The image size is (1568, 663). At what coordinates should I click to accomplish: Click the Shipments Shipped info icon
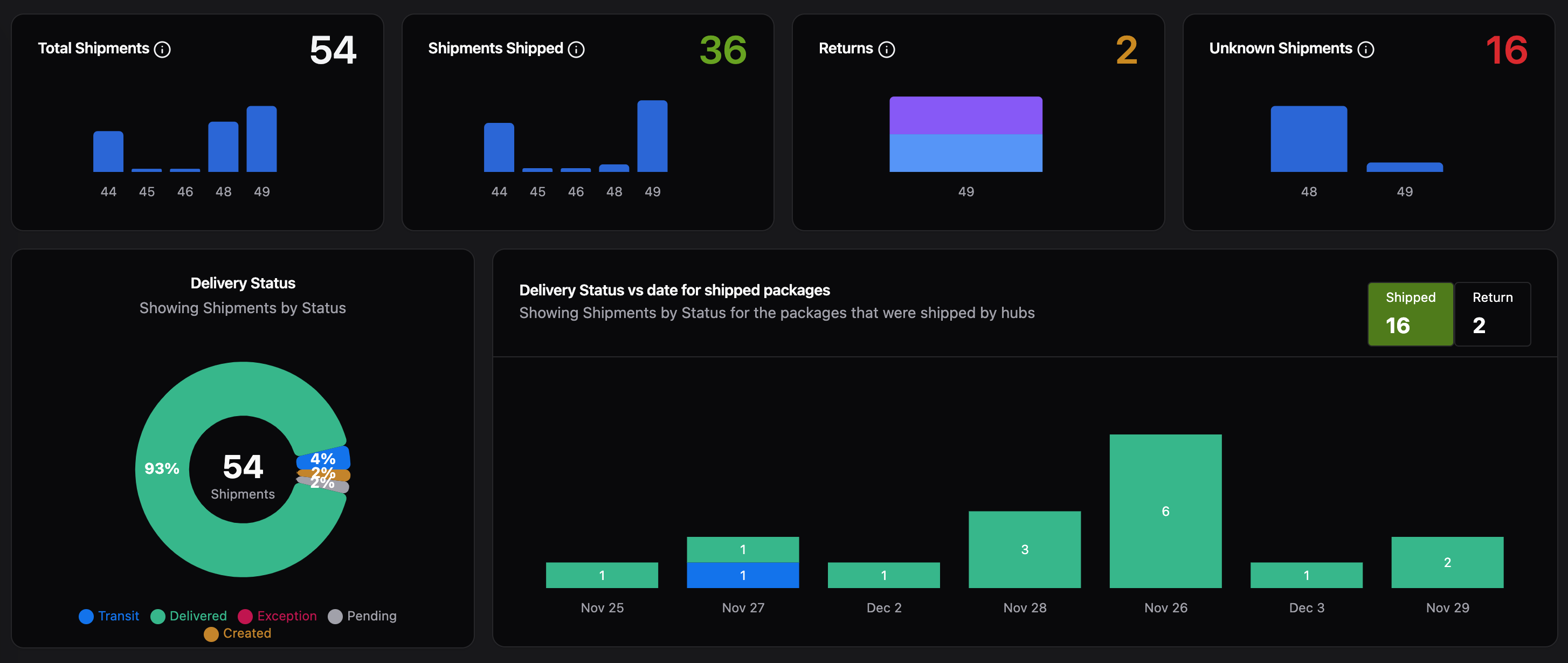coord(576,49)
